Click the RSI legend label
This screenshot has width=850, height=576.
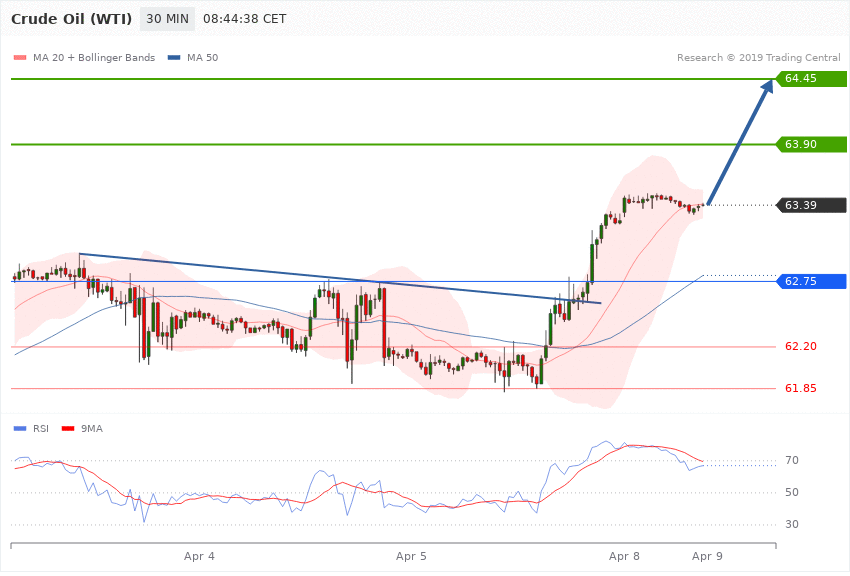point(41,429)
